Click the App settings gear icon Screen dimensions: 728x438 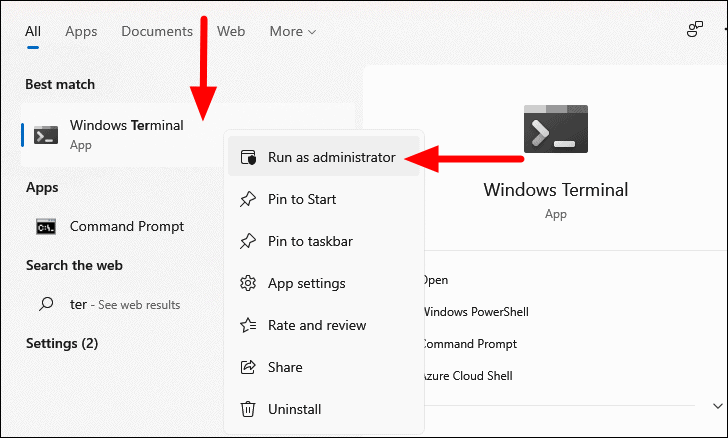coord(248,283)
